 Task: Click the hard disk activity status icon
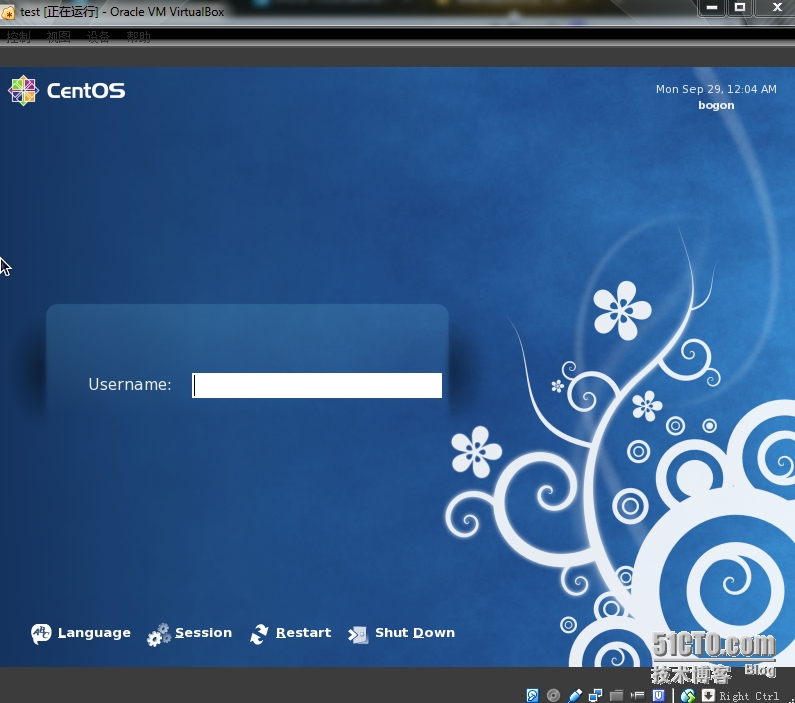[532, 695]
